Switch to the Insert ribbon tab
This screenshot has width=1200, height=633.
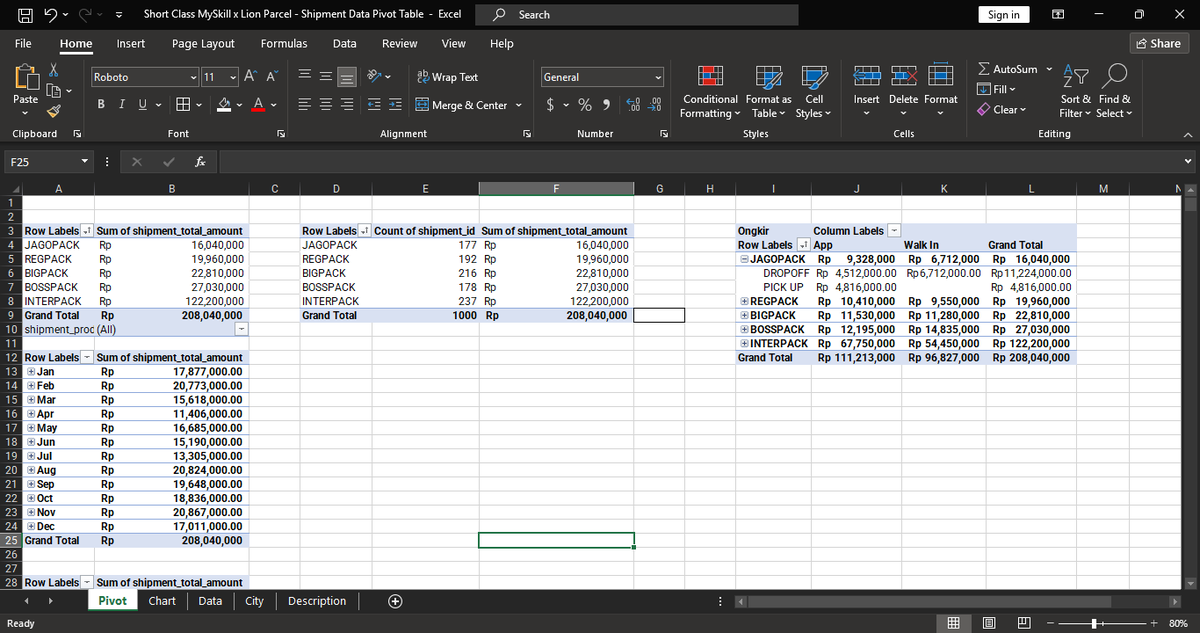[x=131, y=43]
